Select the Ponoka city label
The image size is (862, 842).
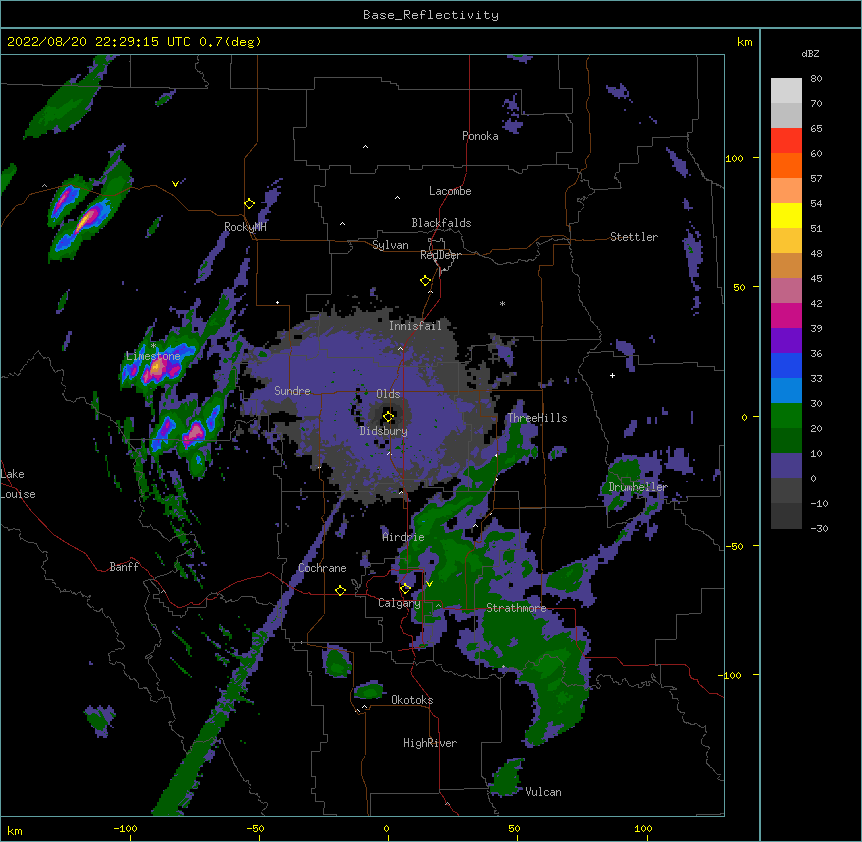point(480,136)
